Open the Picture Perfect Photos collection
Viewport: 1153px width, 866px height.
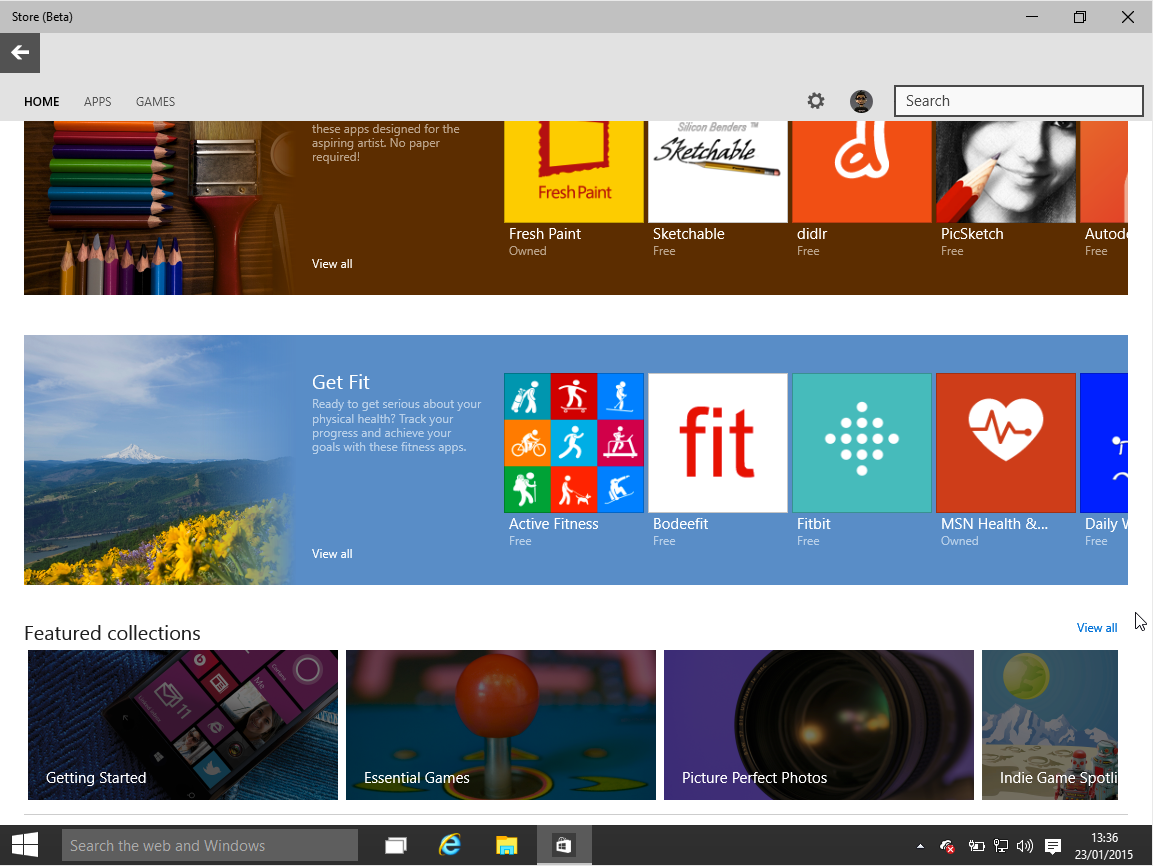coord(818,725)
